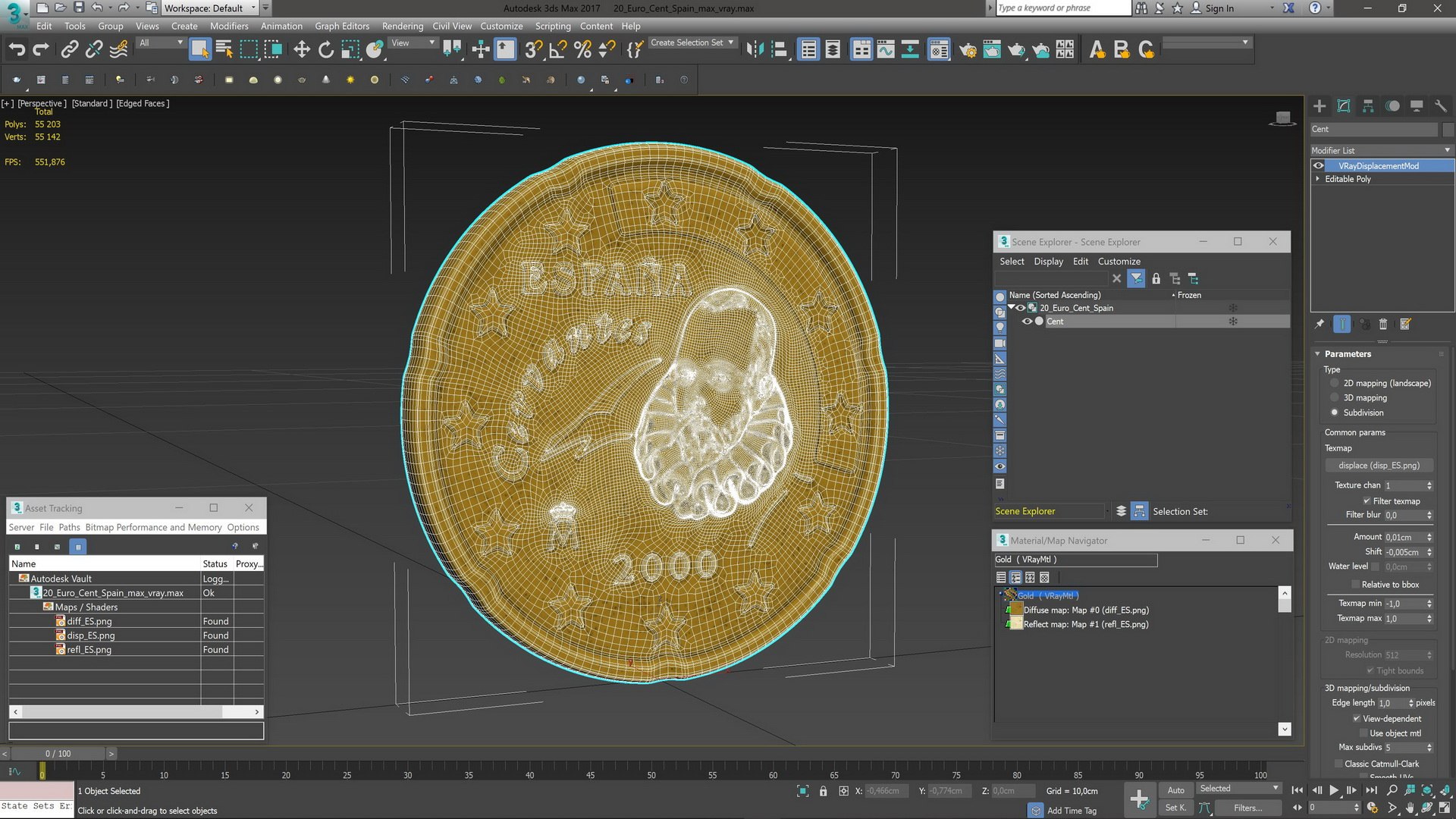Open Bitmap Performance and Memory menu

point(153,528)
